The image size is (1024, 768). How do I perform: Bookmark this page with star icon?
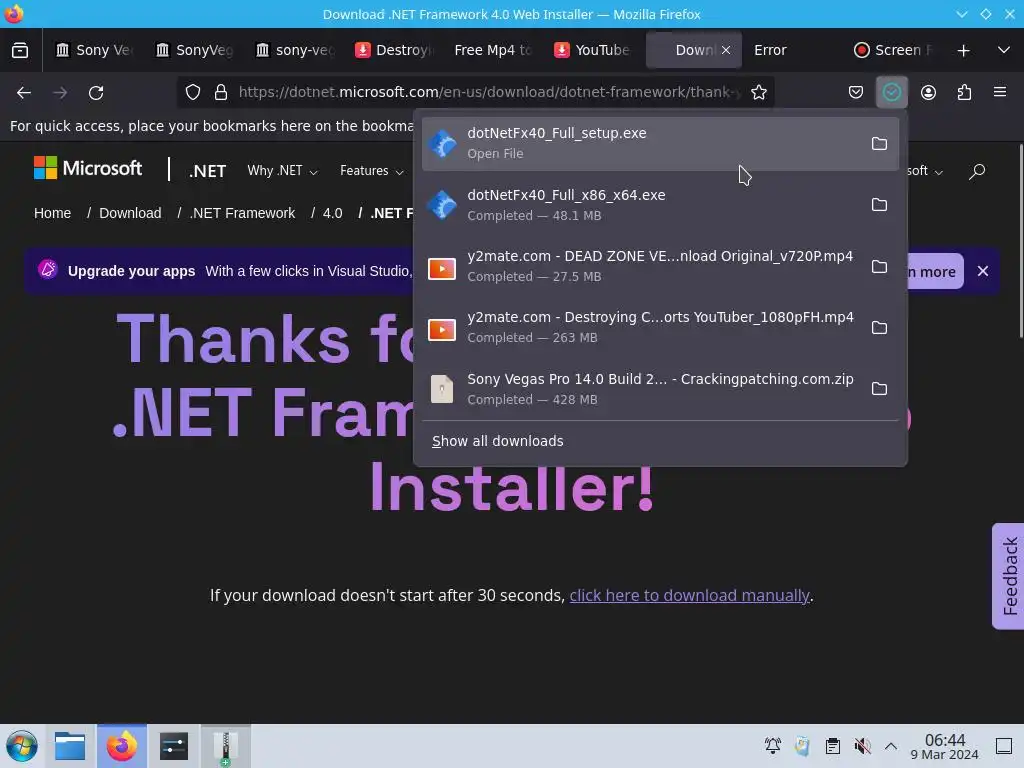pos(758,92)
